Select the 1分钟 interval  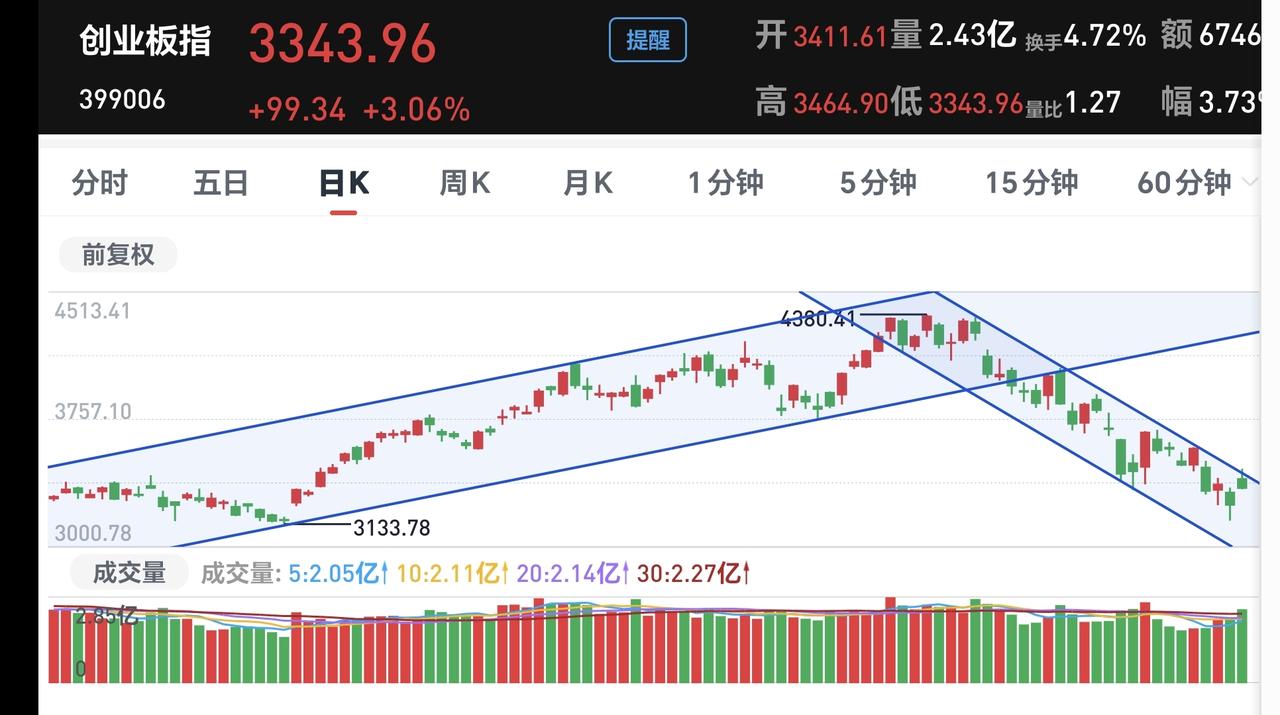coord(725,183)
